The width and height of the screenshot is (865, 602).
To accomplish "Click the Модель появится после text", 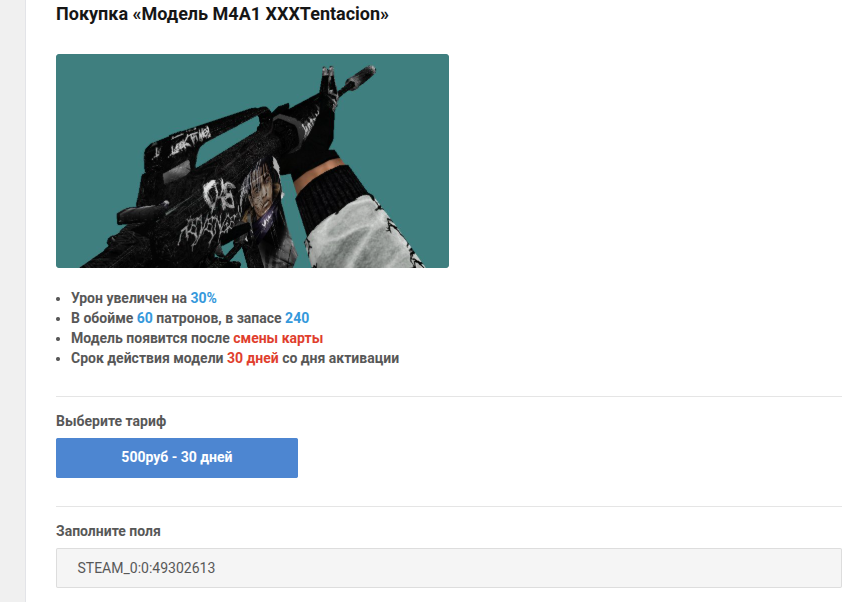I will (x=150, y=338).
